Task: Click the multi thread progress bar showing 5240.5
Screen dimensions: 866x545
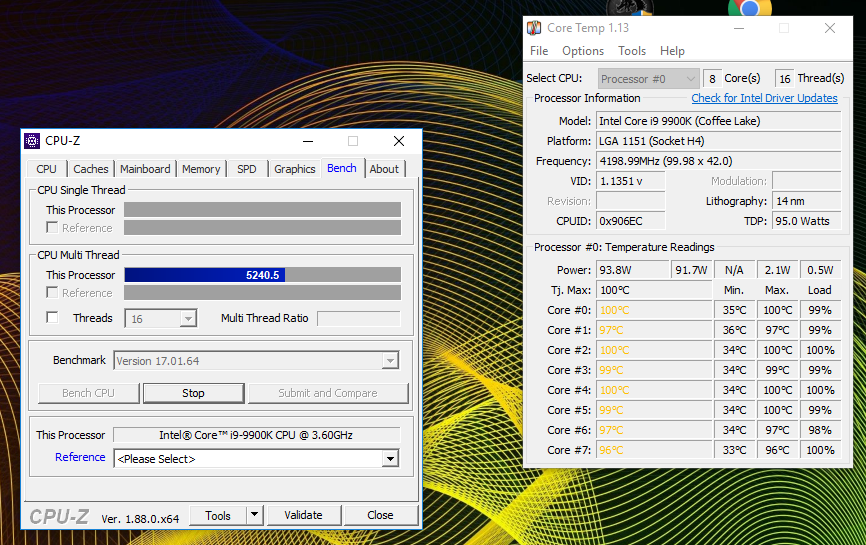Action: [262, 275]
